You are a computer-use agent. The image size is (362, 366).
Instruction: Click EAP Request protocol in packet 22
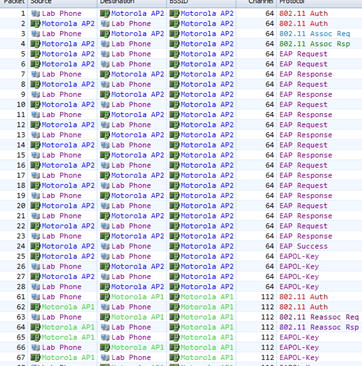point(303,226)
